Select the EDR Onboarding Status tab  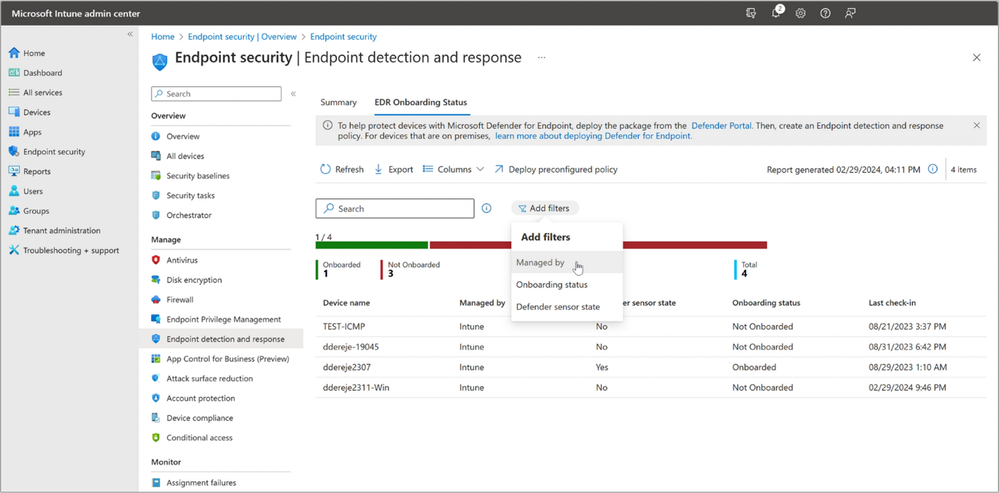[420, 102]
